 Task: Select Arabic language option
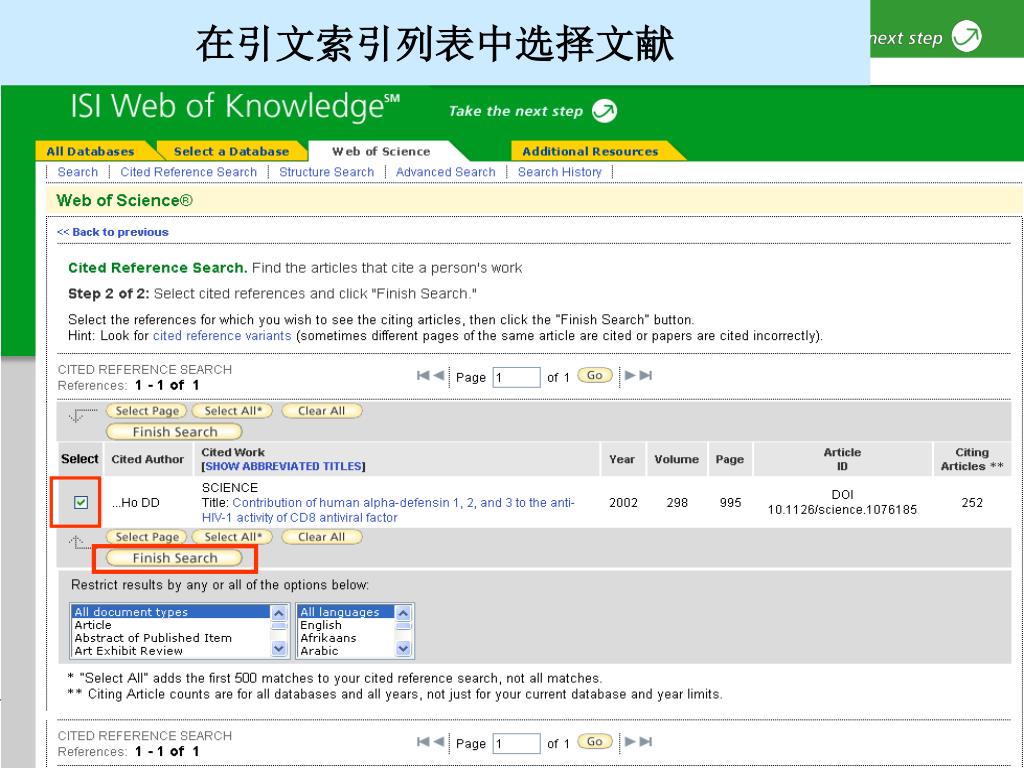click(x=346, y=651)
